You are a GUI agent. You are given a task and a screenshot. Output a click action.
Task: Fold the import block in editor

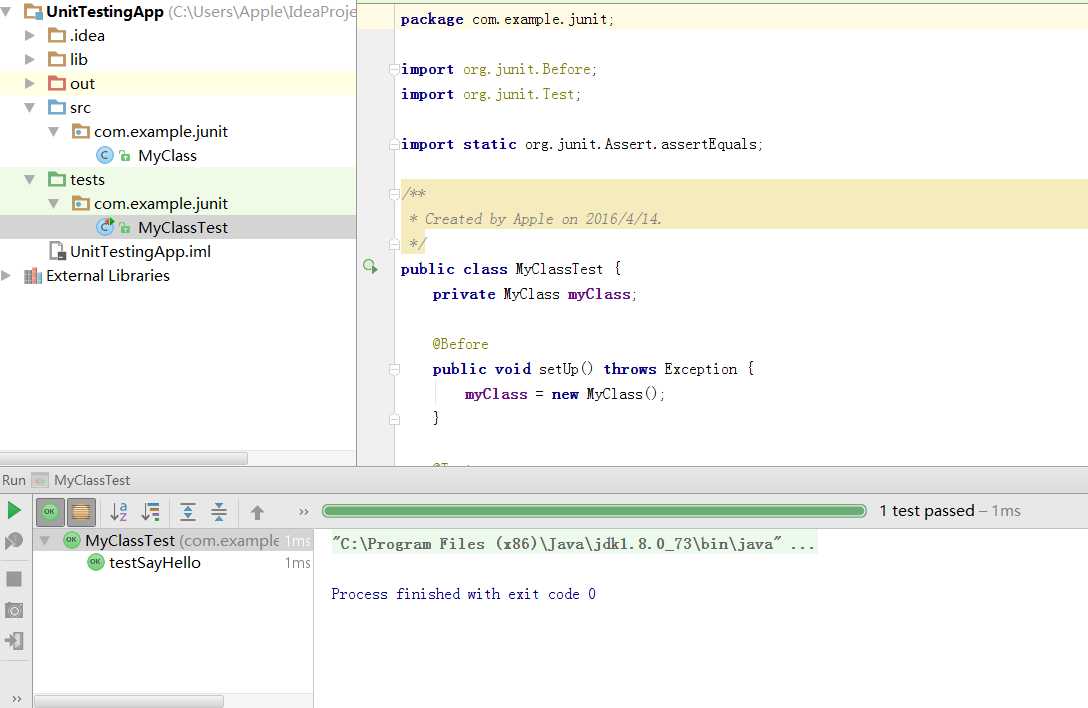[394, 69]
